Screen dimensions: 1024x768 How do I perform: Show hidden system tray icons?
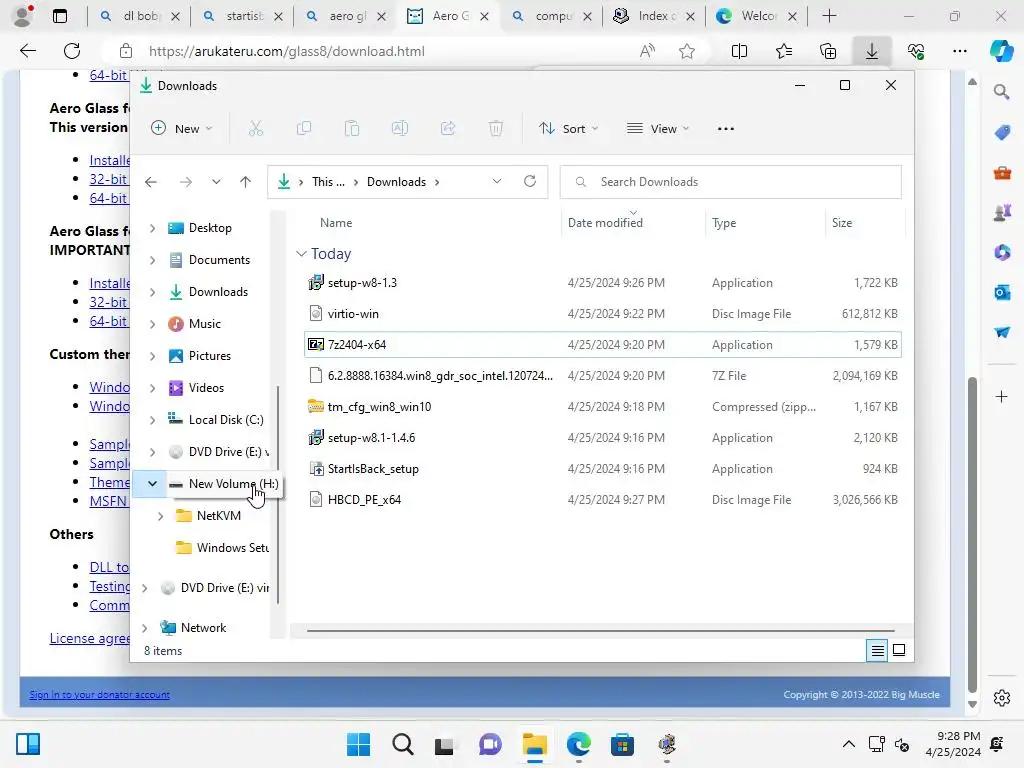[x=848, y=744]
